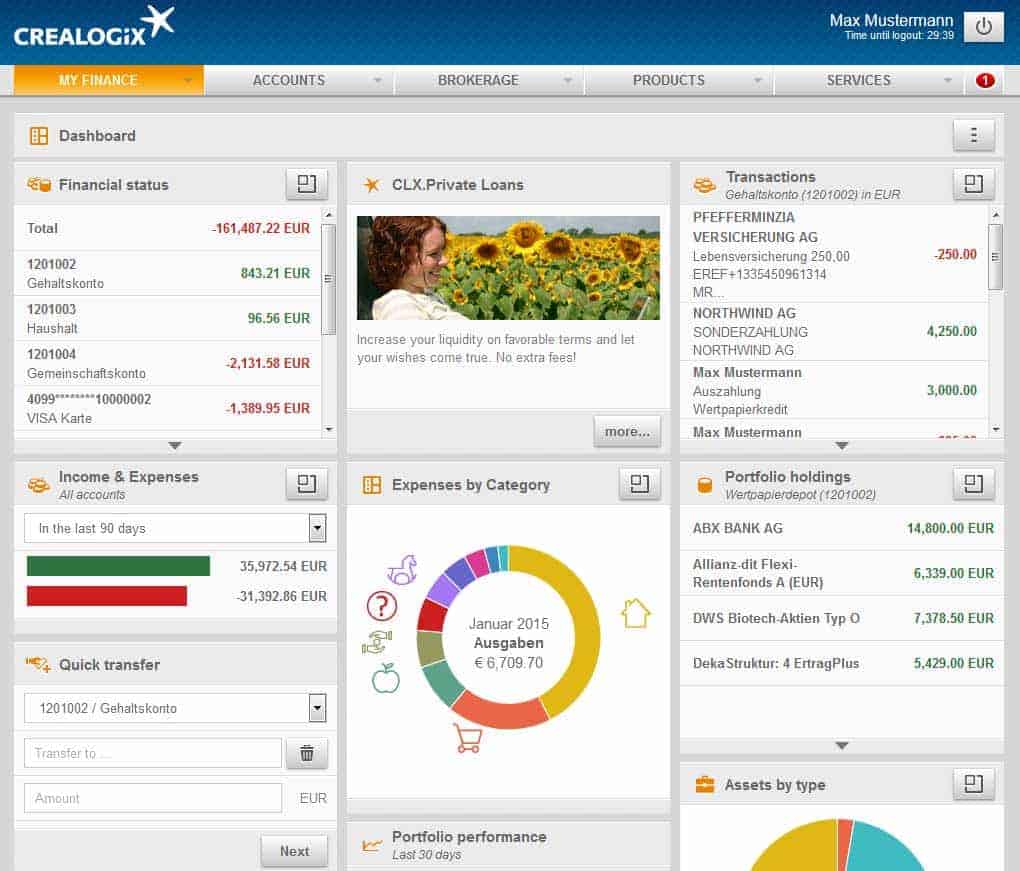Click the Transactions coins icon
This screenshot has height=871, width=1020.
704,185
